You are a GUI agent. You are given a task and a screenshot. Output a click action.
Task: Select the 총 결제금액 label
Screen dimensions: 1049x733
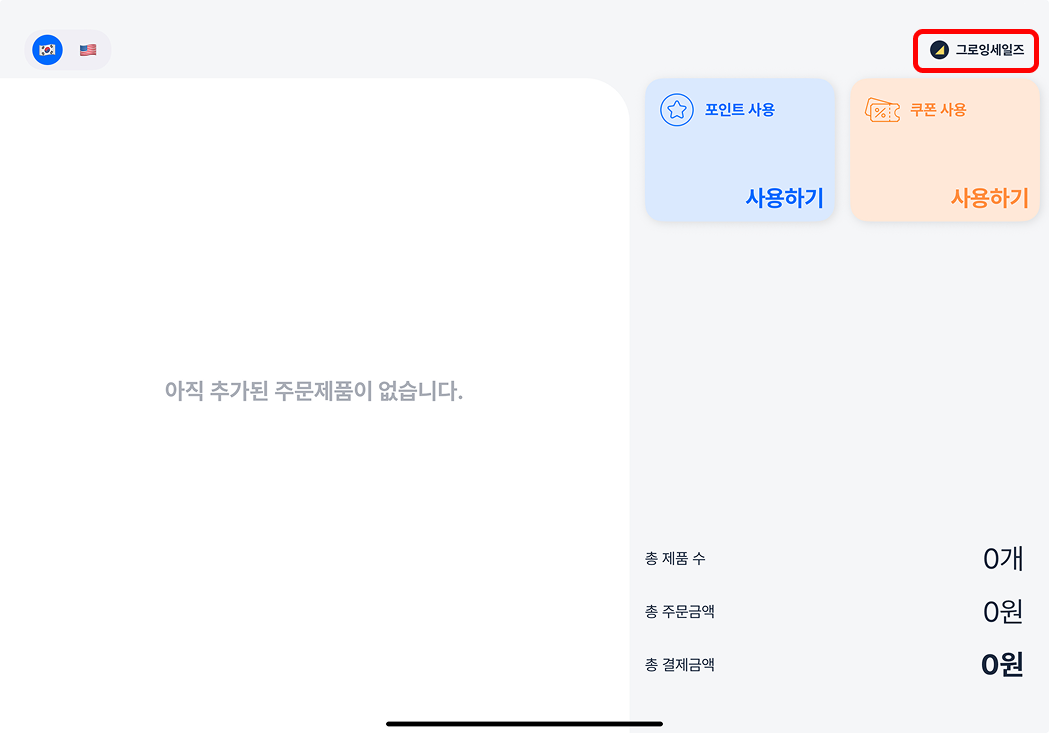point(680,664)
